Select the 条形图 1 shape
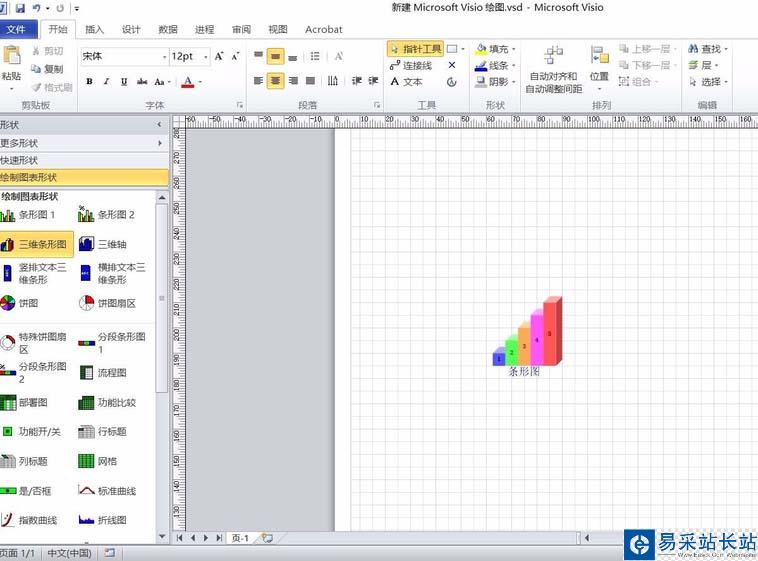 [x=28, y=215]
